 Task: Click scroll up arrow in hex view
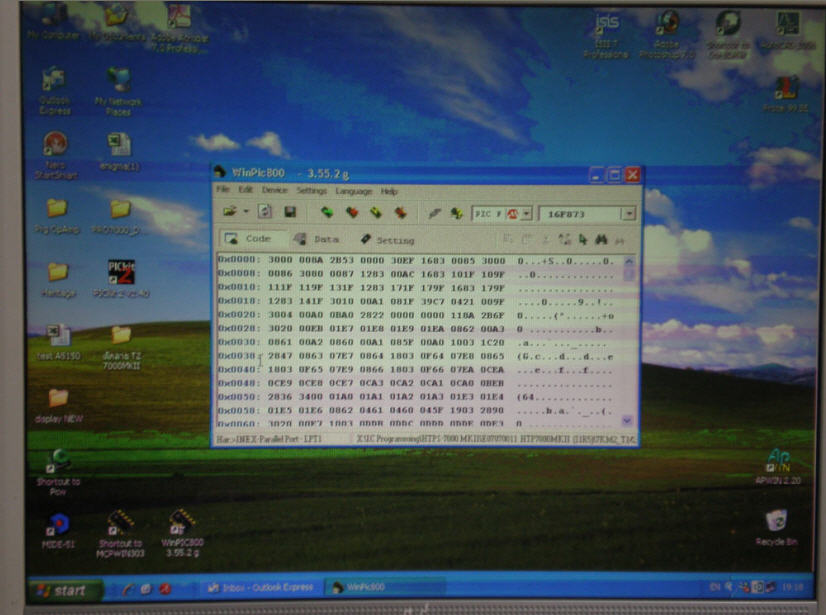628,261
